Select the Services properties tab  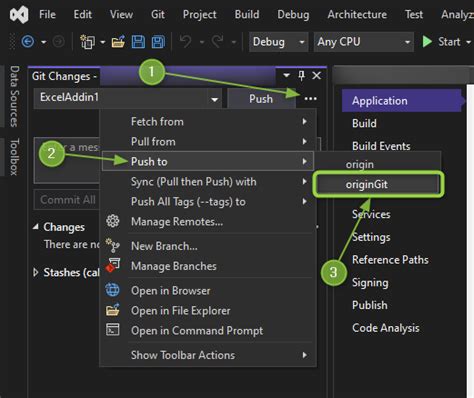371,214
